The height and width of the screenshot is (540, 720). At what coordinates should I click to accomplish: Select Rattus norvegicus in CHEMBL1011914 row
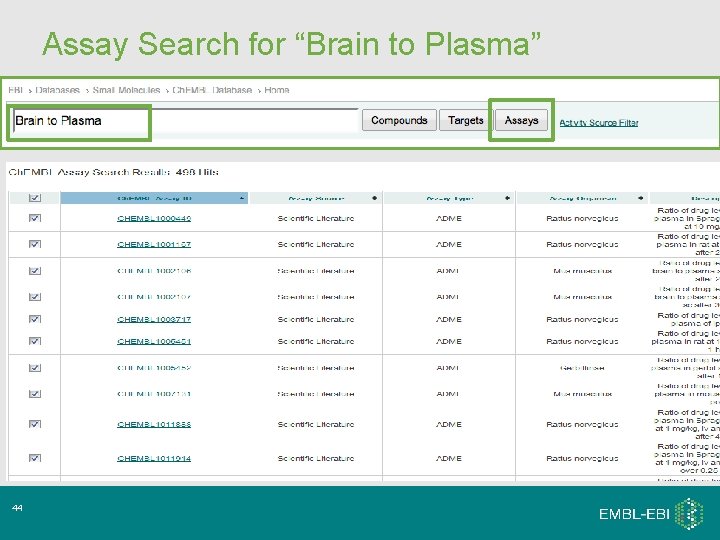point(582,459)
